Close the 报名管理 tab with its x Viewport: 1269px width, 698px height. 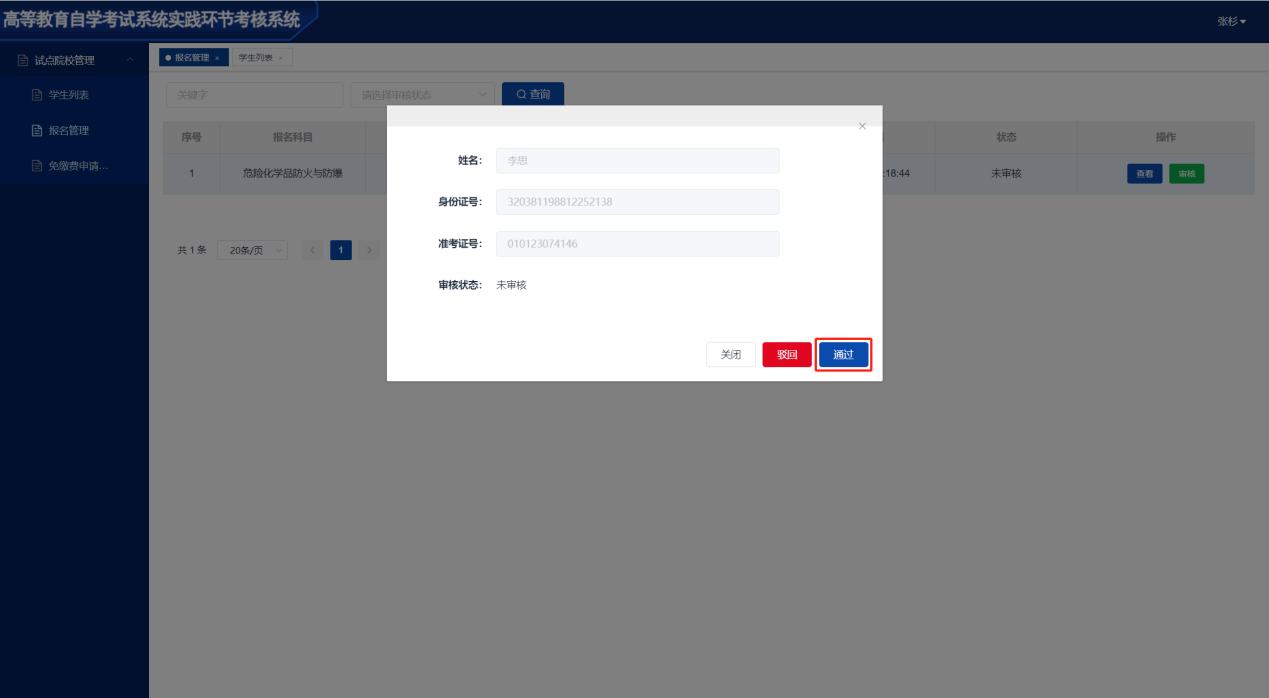click(218, 58)
